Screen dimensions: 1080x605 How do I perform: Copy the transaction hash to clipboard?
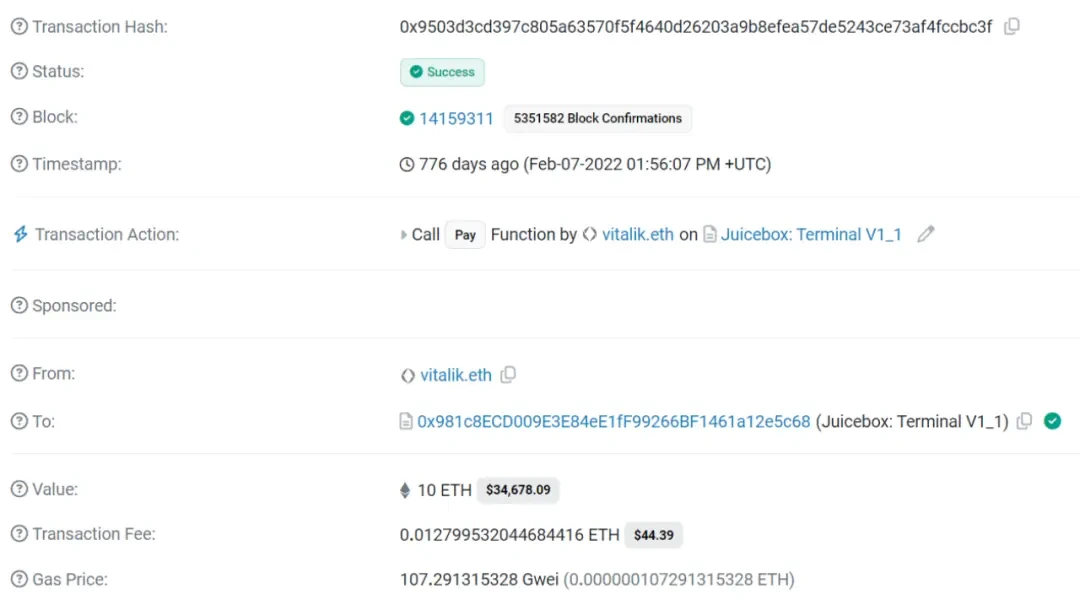click(1012, 27)
